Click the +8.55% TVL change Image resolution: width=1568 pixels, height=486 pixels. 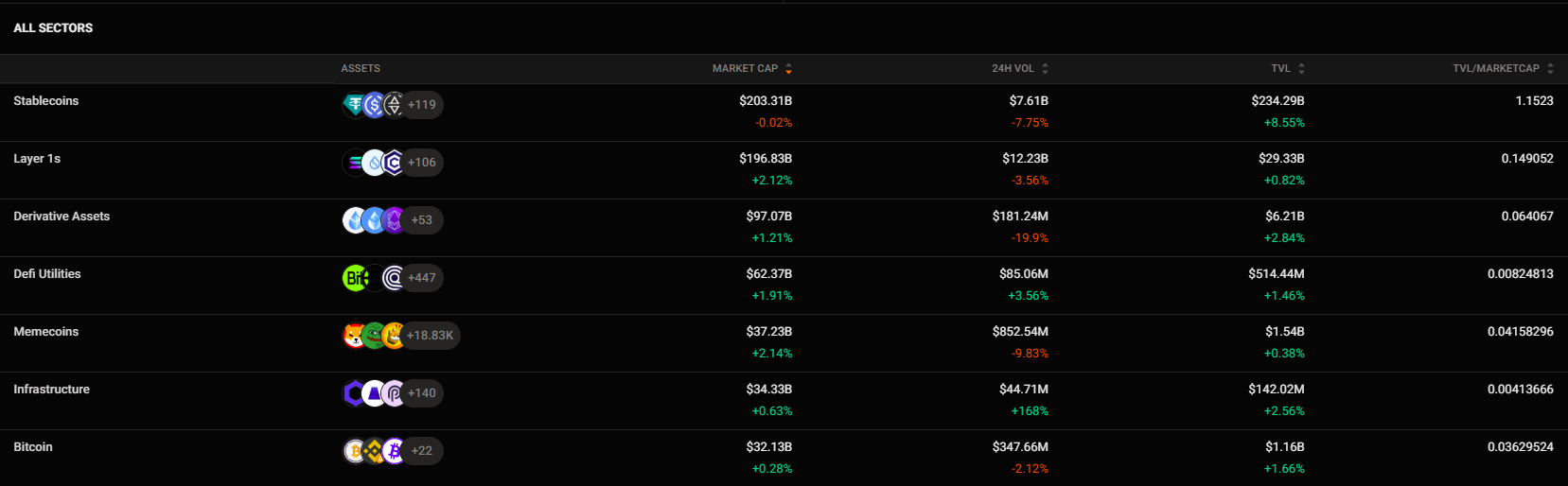pos(1284,123)
